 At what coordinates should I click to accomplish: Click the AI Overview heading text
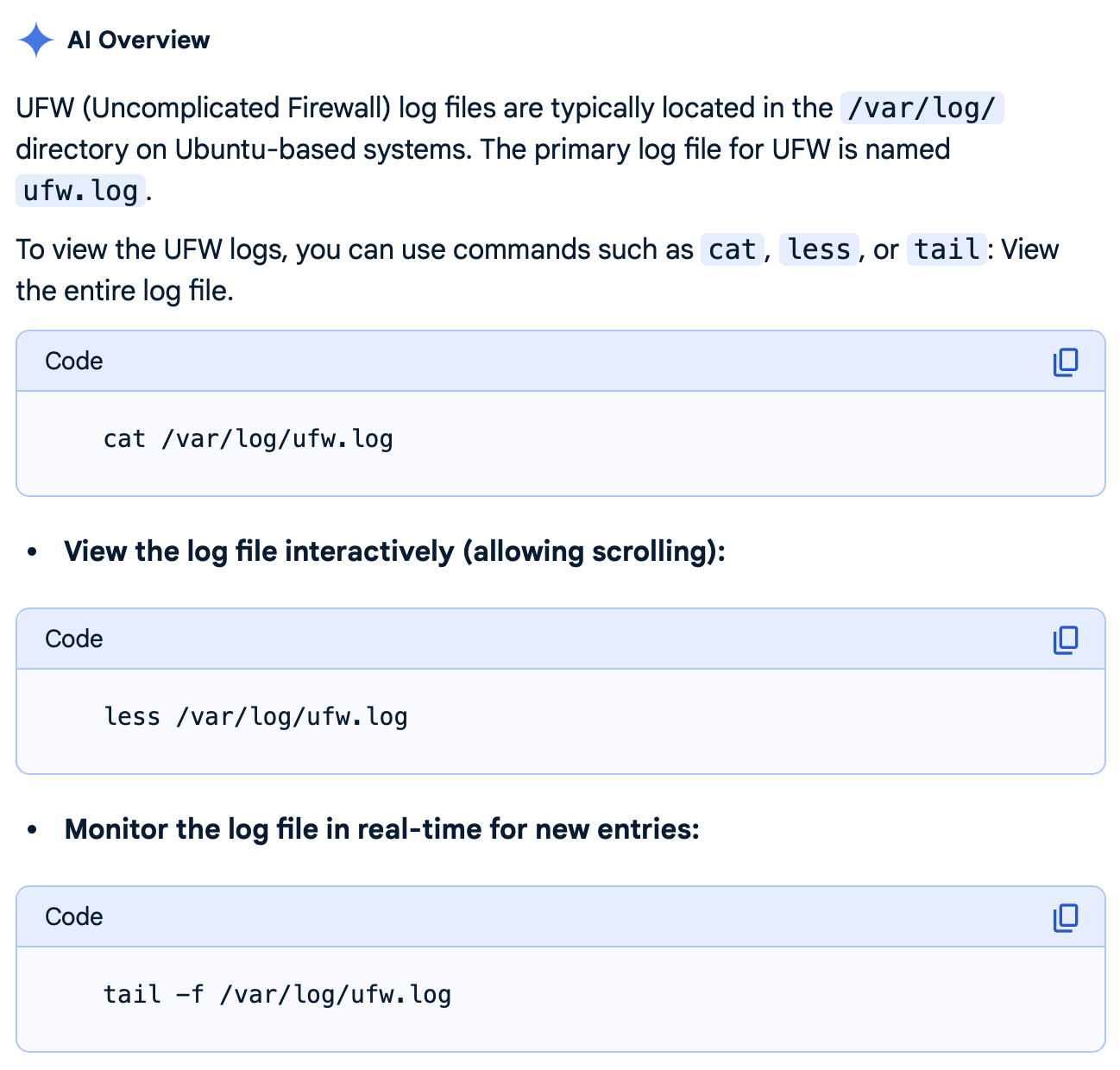[140, 40]
